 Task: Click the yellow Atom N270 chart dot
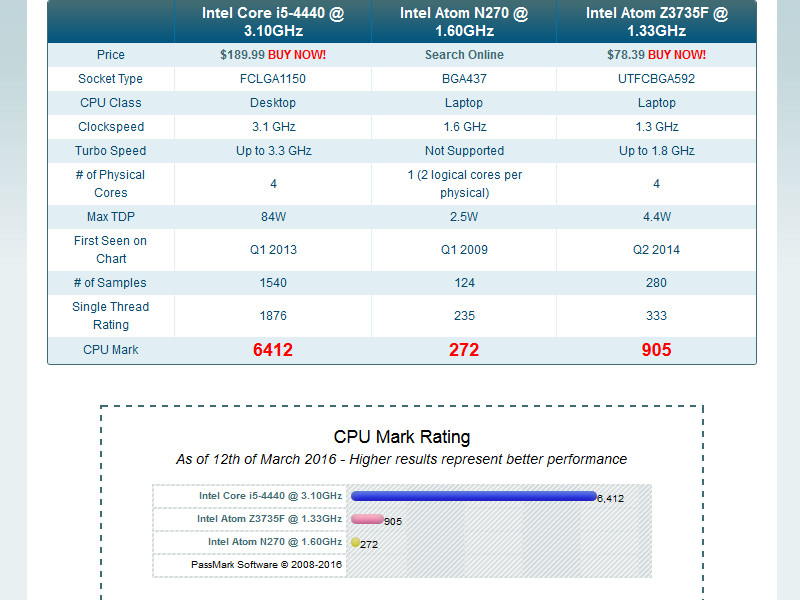tap(355, 542)
